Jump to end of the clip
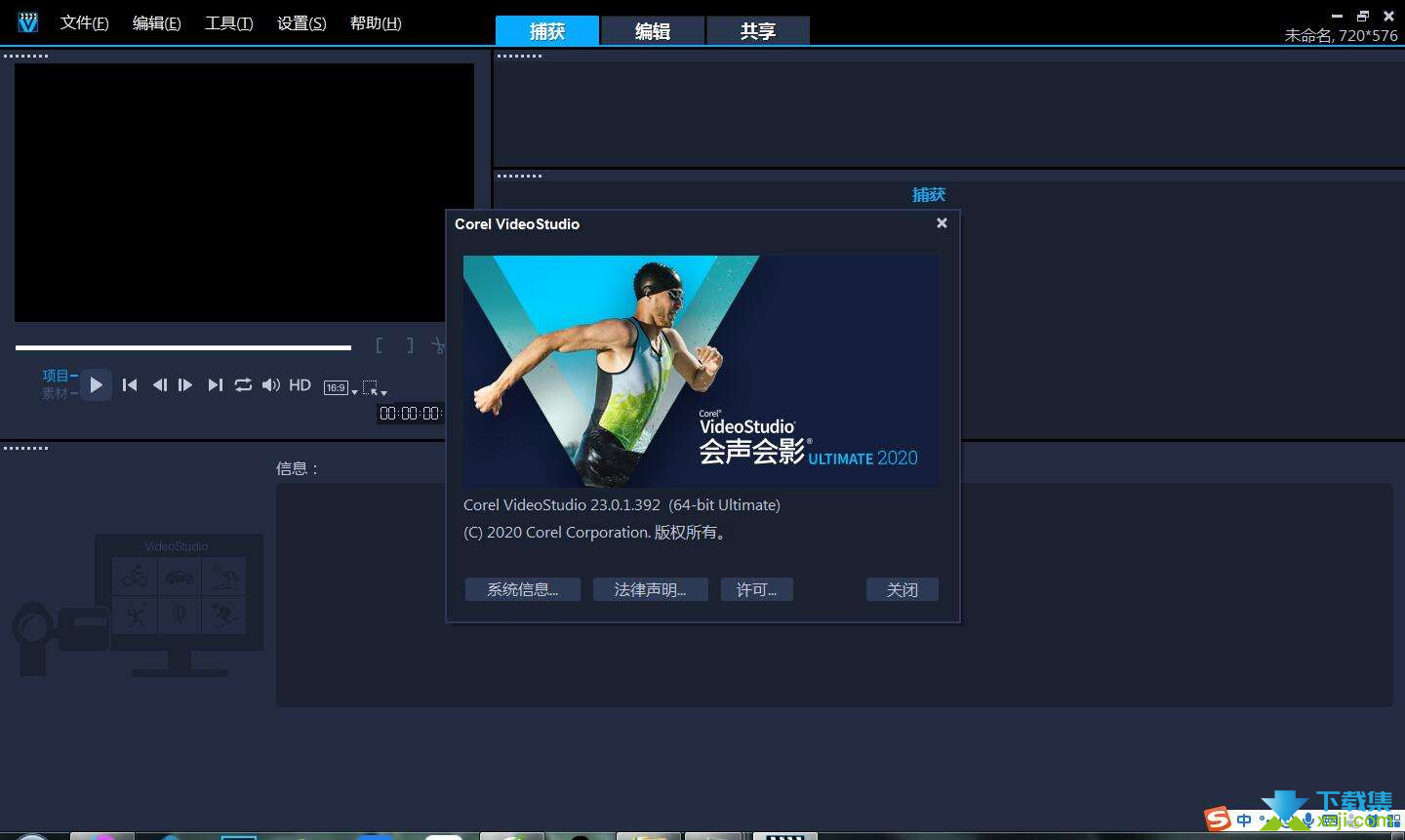This screenshot has height=840, width=1405. [x=215, y=385]
